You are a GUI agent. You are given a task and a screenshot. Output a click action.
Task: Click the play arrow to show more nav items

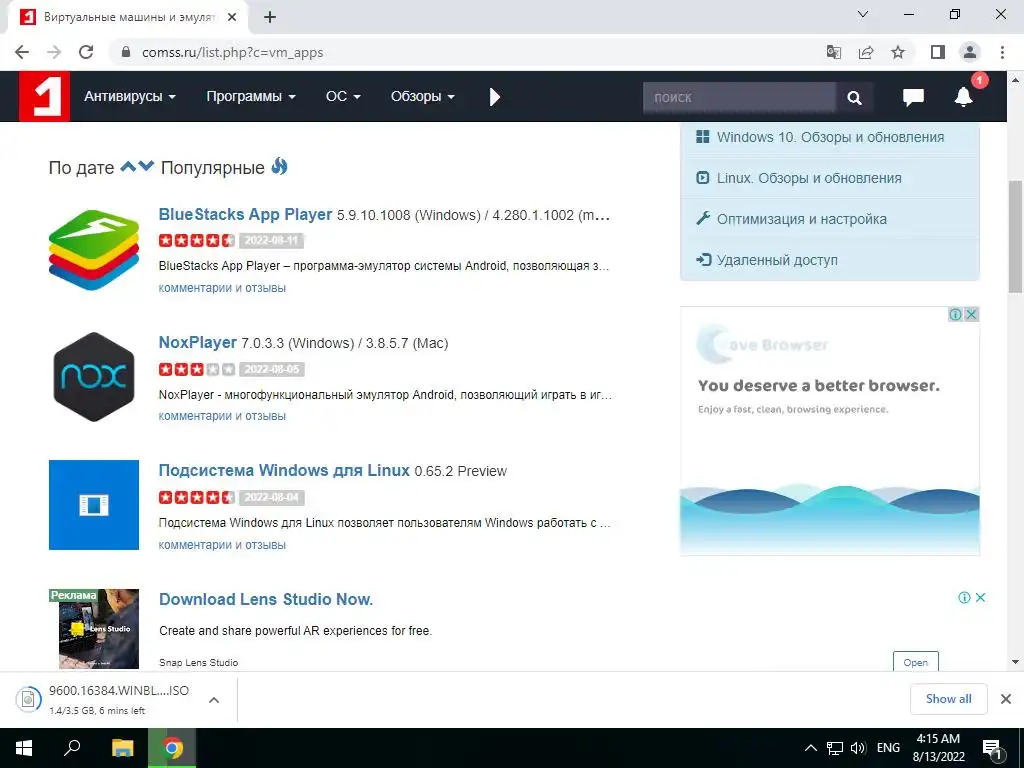coord(494,97)
